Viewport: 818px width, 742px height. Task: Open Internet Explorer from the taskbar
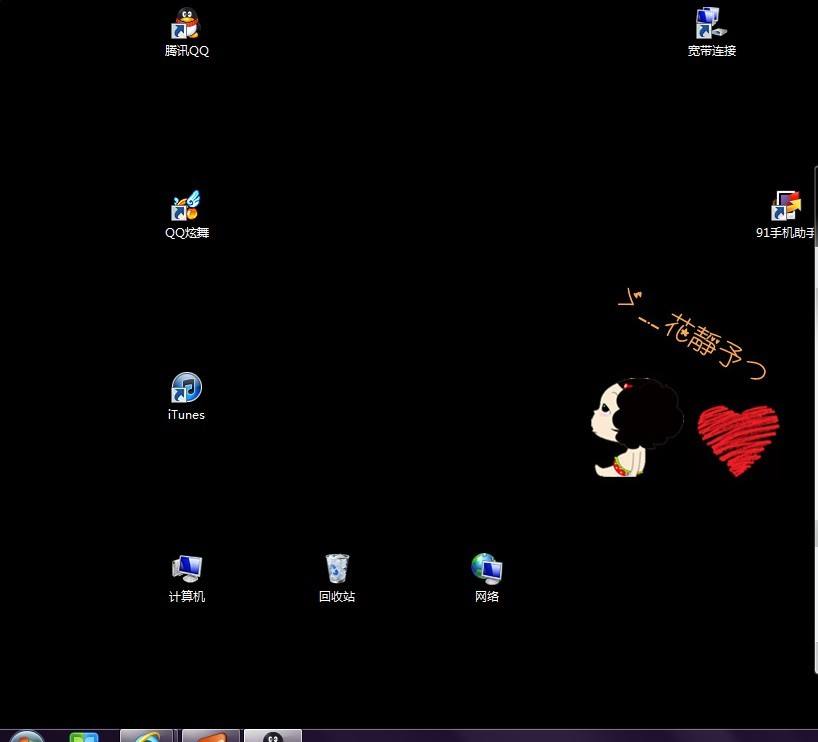click(147, 736)
